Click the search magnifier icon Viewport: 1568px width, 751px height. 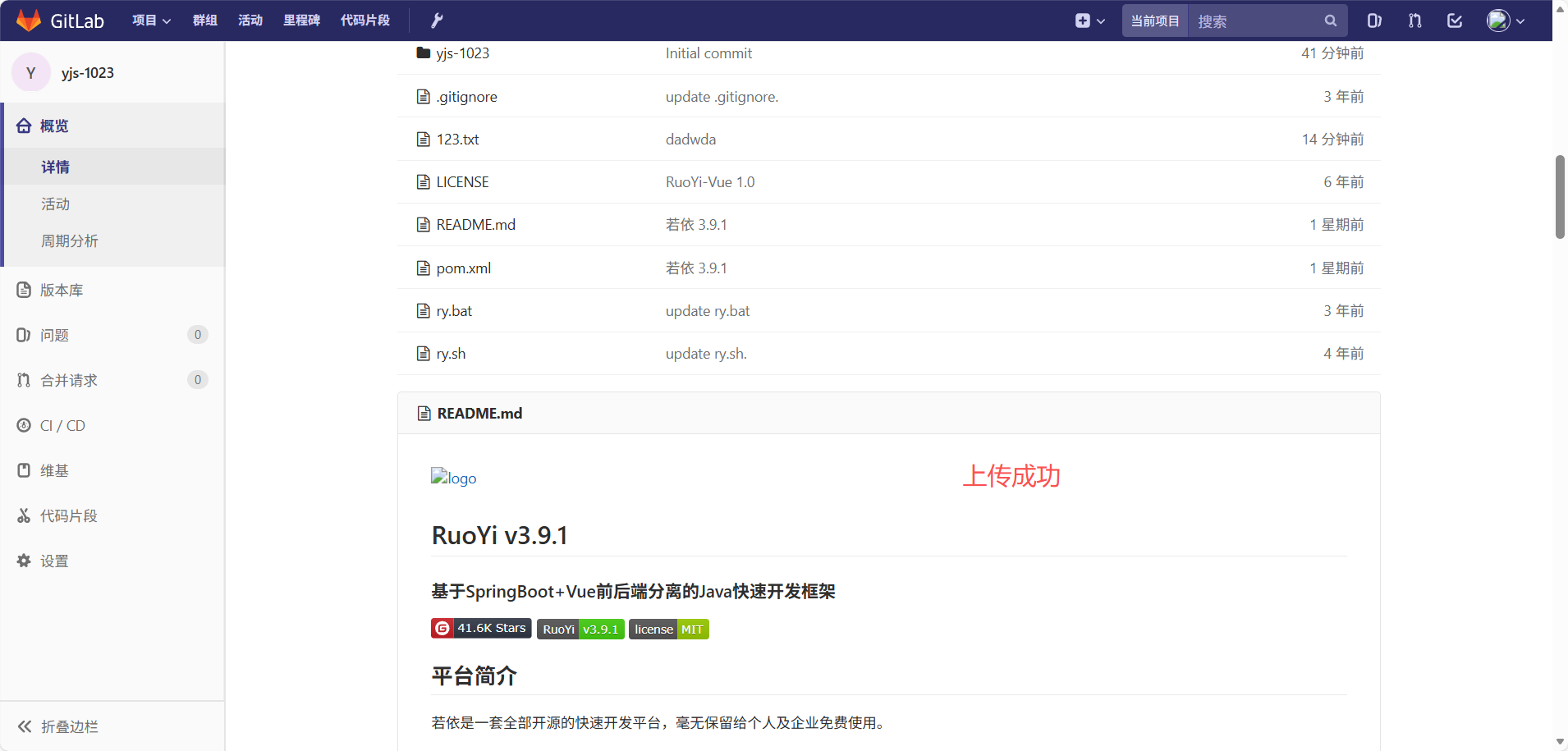[x=1330, y=21]
